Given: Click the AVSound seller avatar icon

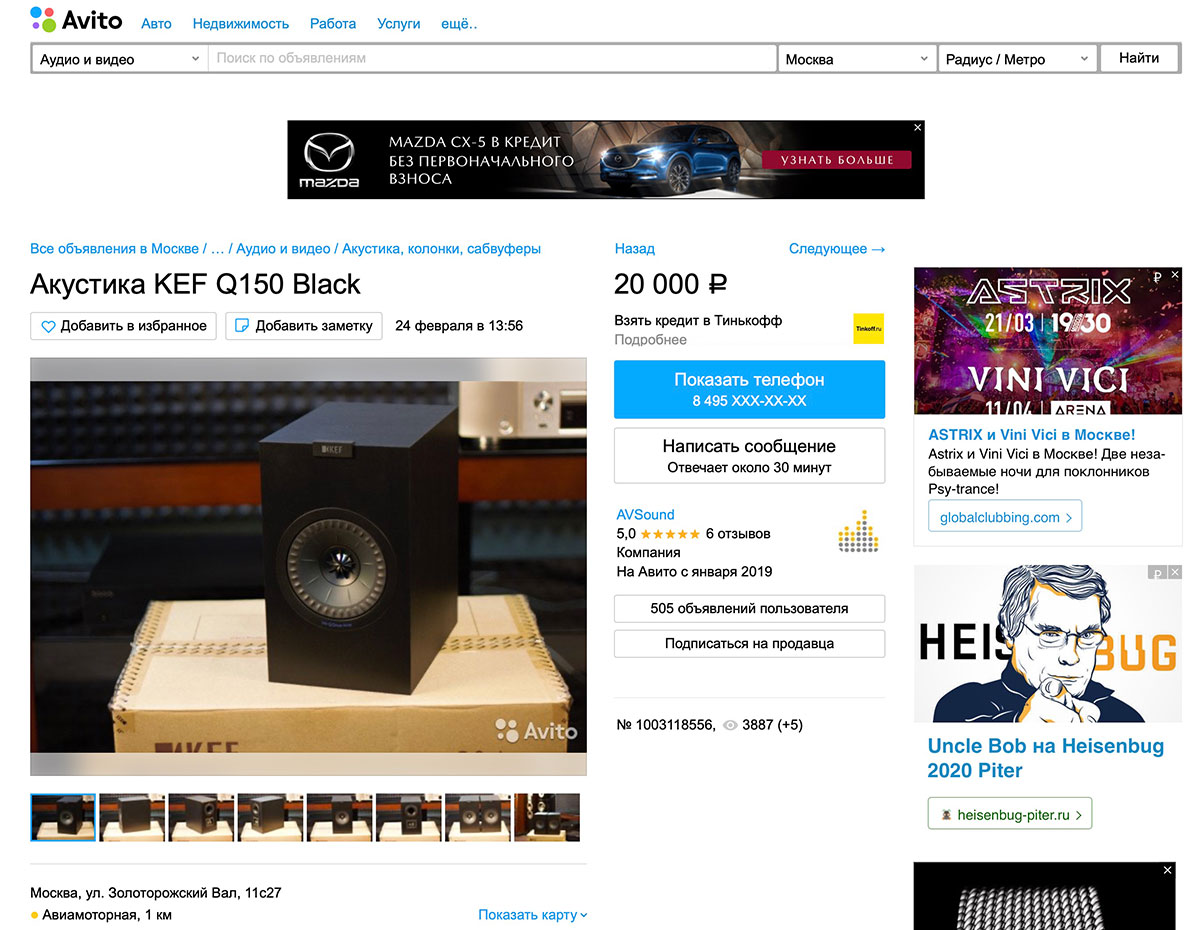Looking at the screenshot, I should [x=857, y=531].
